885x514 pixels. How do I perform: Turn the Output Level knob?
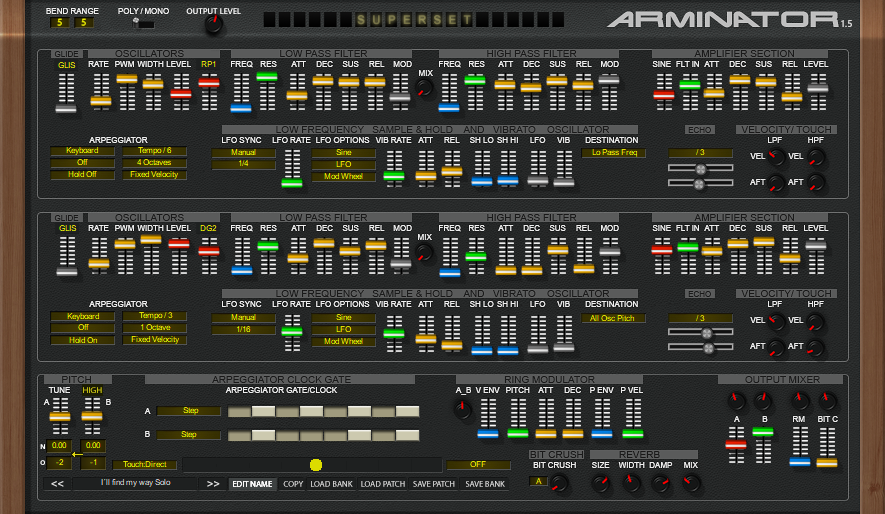pyautogui.click(x=212, y=26)
